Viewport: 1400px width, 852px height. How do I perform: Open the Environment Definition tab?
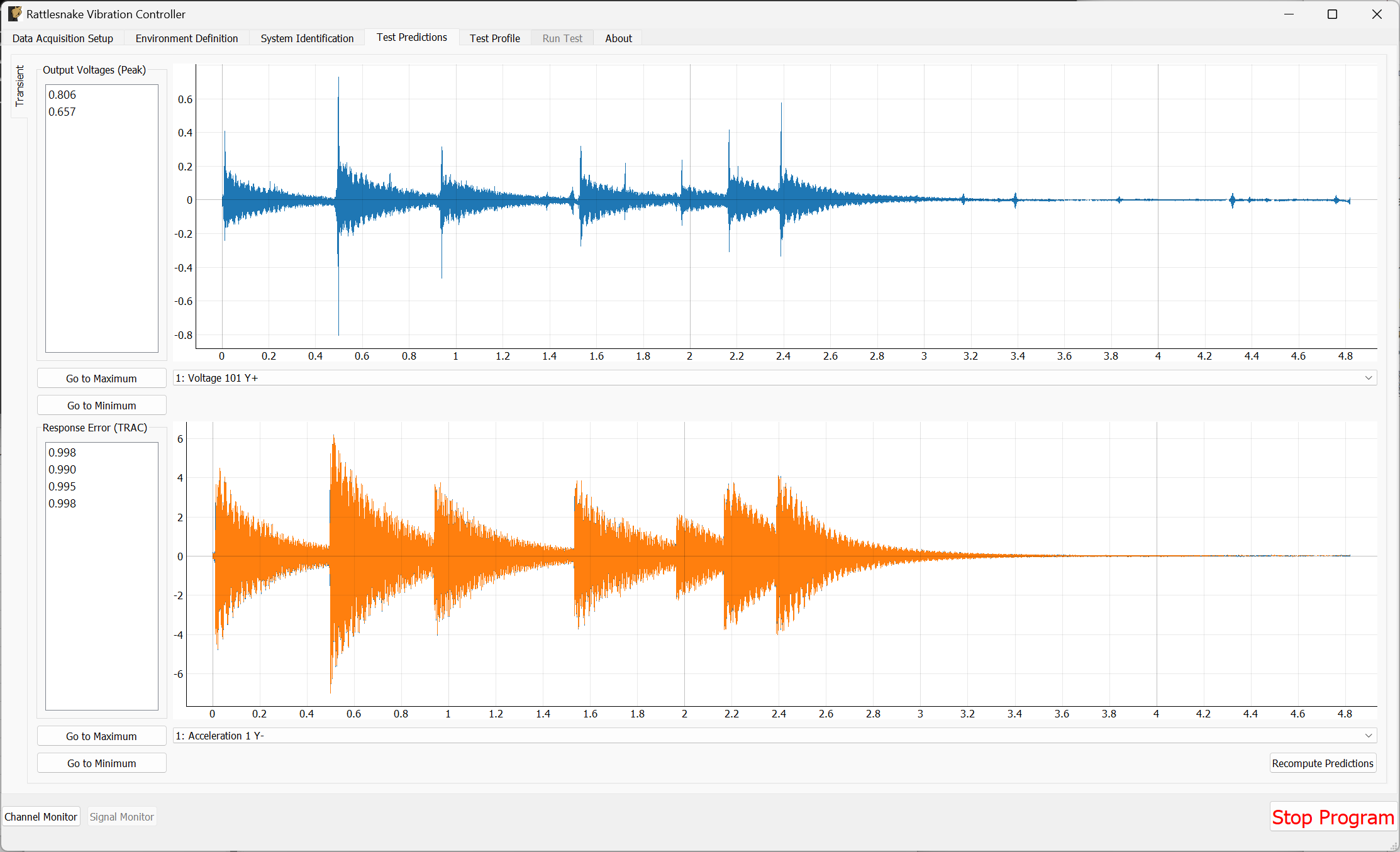(x=186, y=38)
